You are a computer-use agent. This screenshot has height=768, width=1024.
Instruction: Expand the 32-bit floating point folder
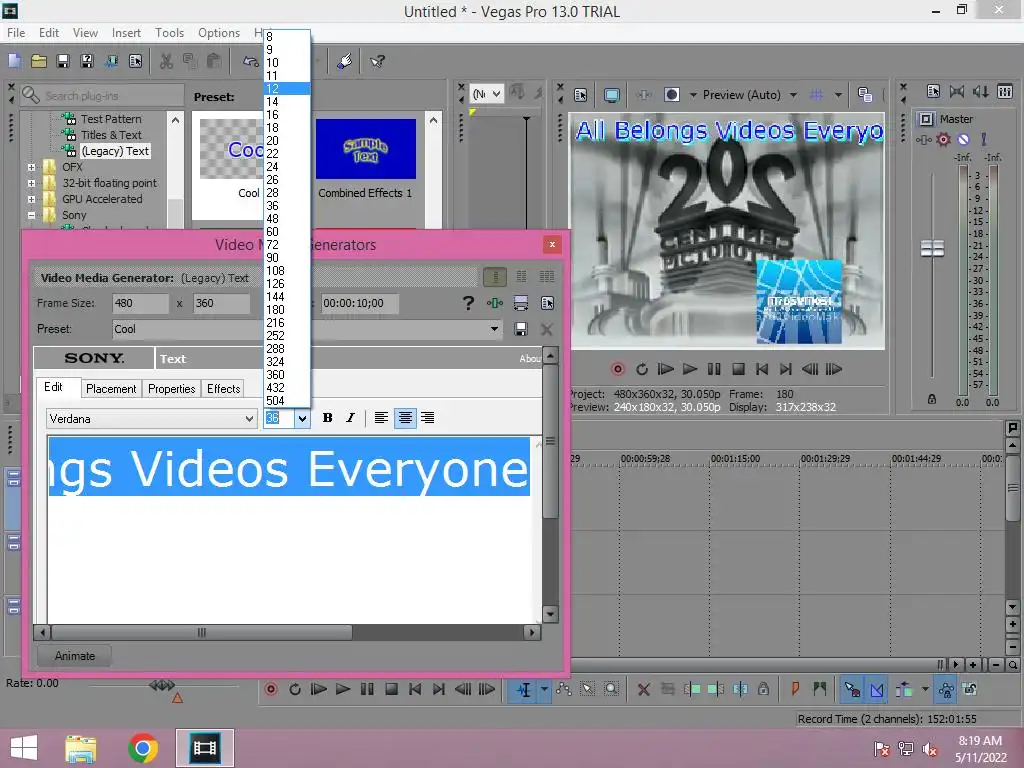[x=31, y=183]
